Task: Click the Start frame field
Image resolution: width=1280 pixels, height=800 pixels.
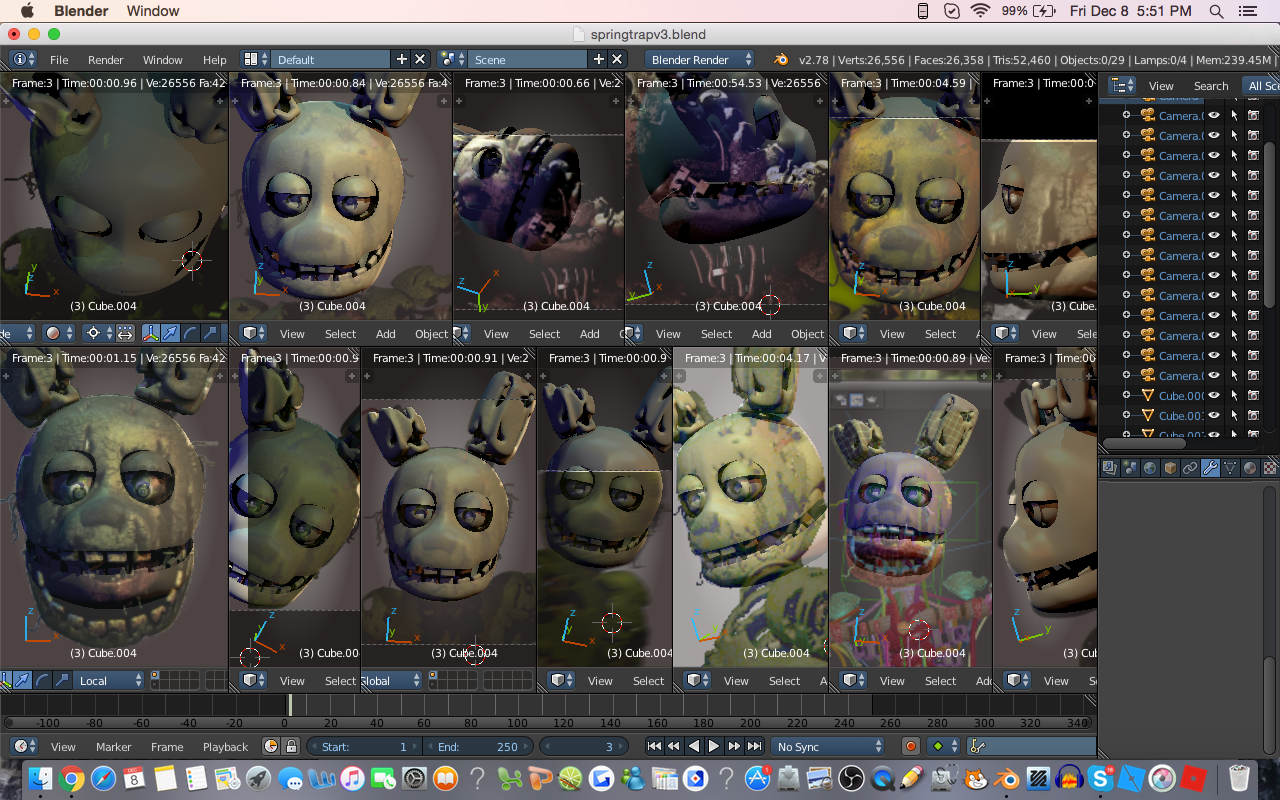Action: click(364, 746)
